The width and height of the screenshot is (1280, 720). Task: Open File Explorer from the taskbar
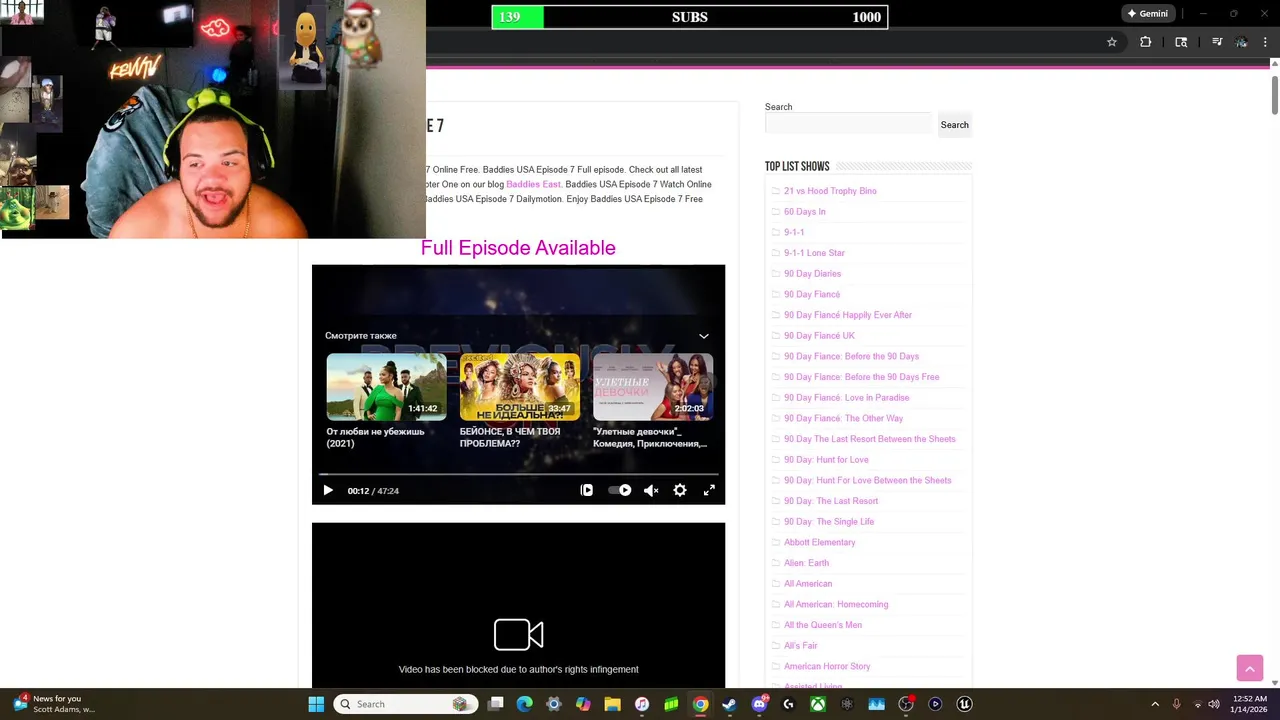click(612, 704)
